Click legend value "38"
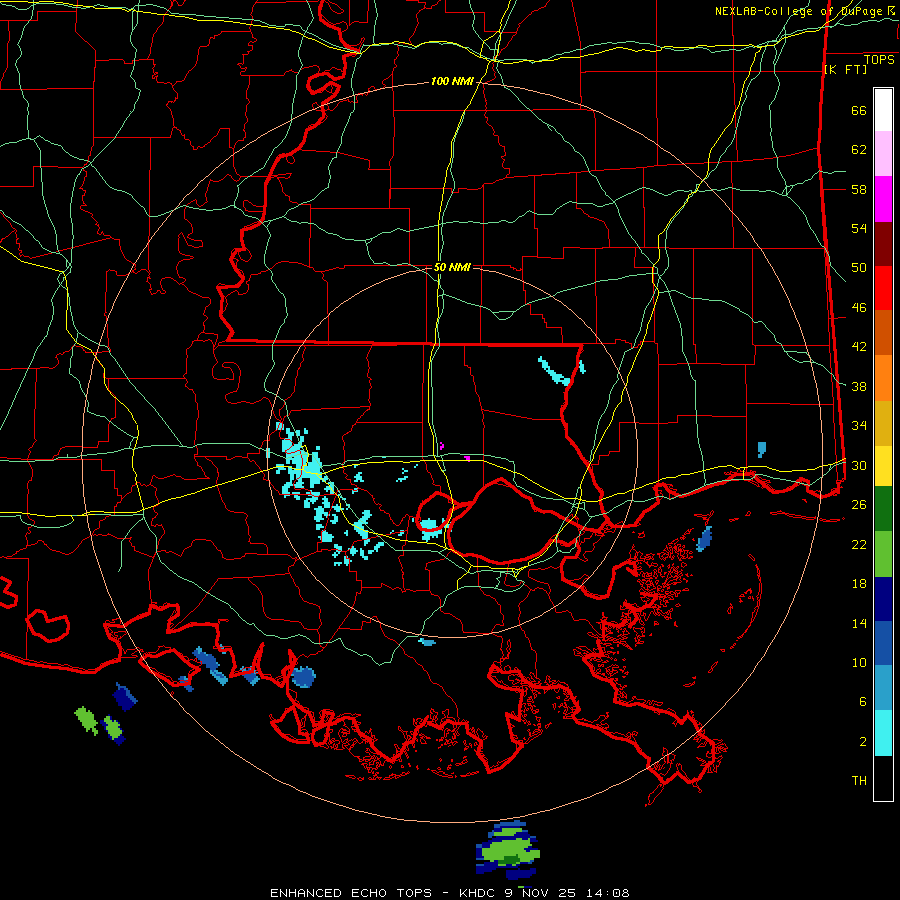Viewport: 900px width, 900px height. click(859, 386)
